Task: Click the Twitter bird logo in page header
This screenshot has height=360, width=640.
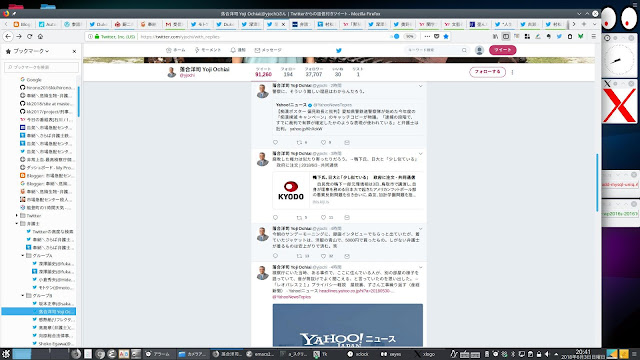Action: click(x=338, y=50)
